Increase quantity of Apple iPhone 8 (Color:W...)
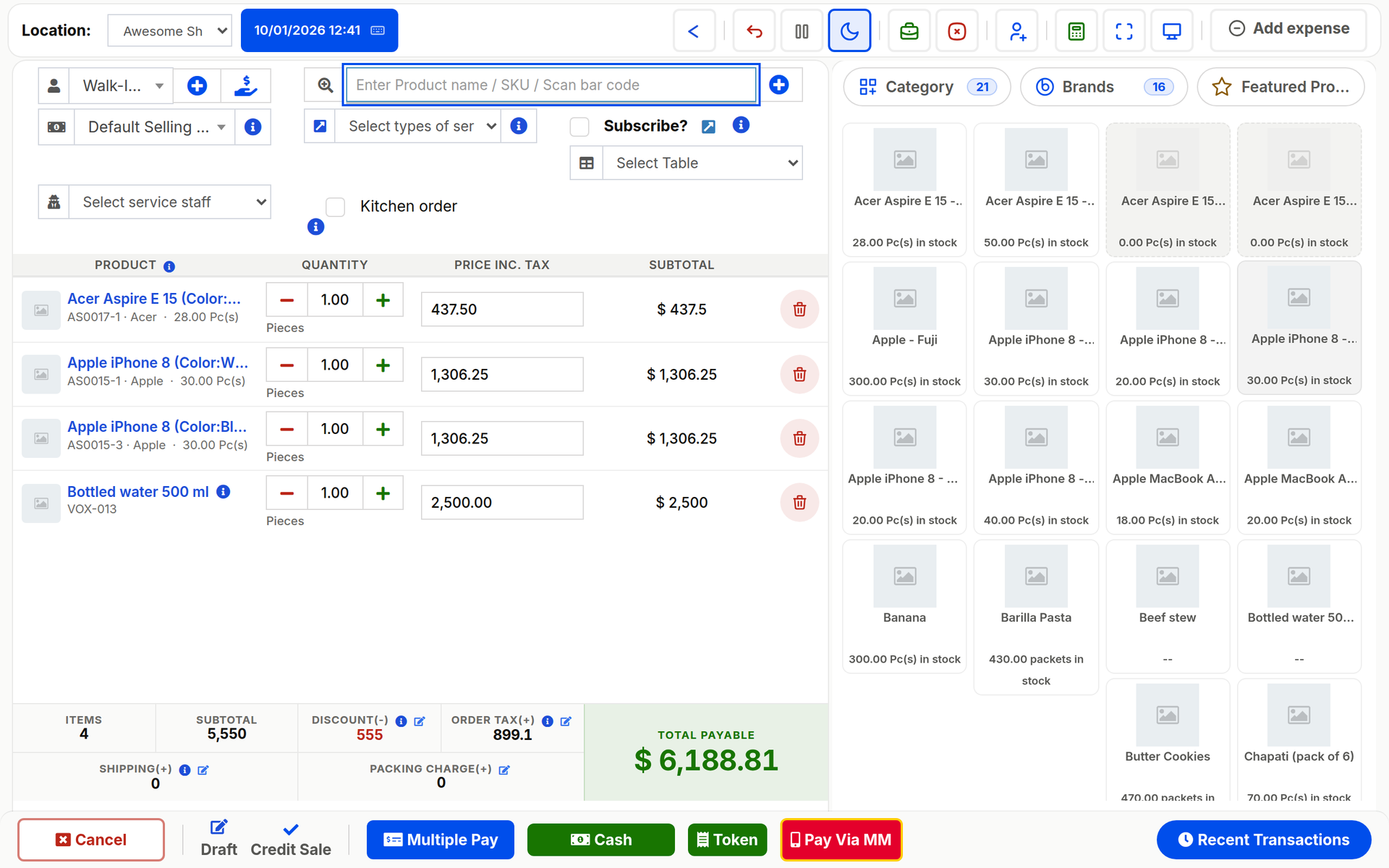The width and height of the screenshot is (1389, 868). [x=383, y=365]
